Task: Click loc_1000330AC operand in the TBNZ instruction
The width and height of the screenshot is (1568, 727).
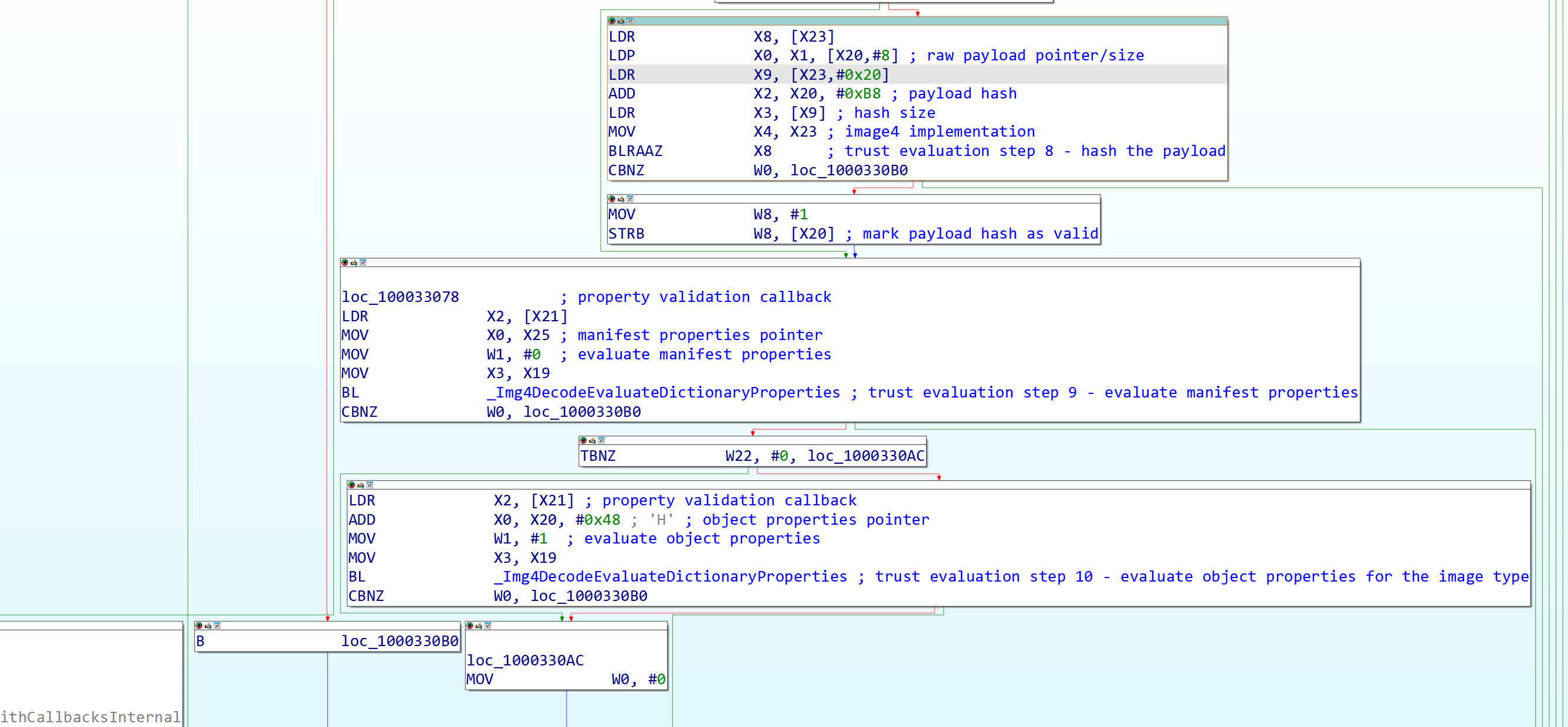Action: point(866,456)
